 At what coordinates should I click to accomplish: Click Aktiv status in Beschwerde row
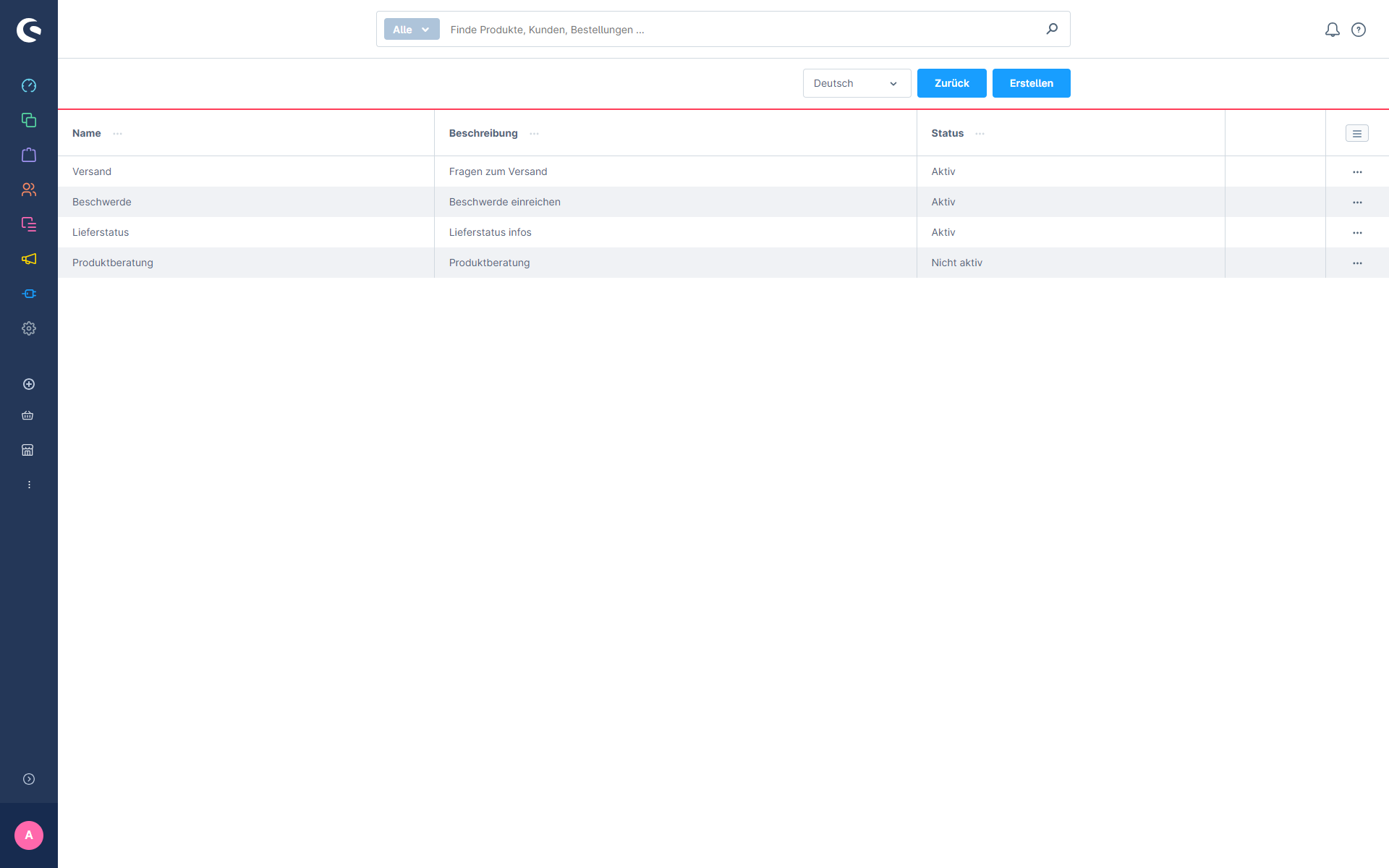[943, 202]
